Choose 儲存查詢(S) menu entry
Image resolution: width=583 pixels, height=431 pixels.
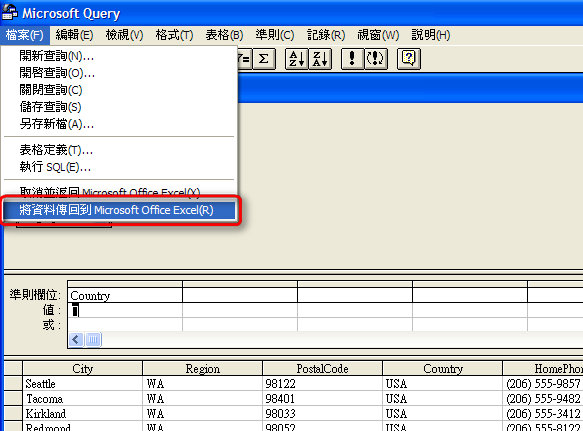(x=119, y=107)
